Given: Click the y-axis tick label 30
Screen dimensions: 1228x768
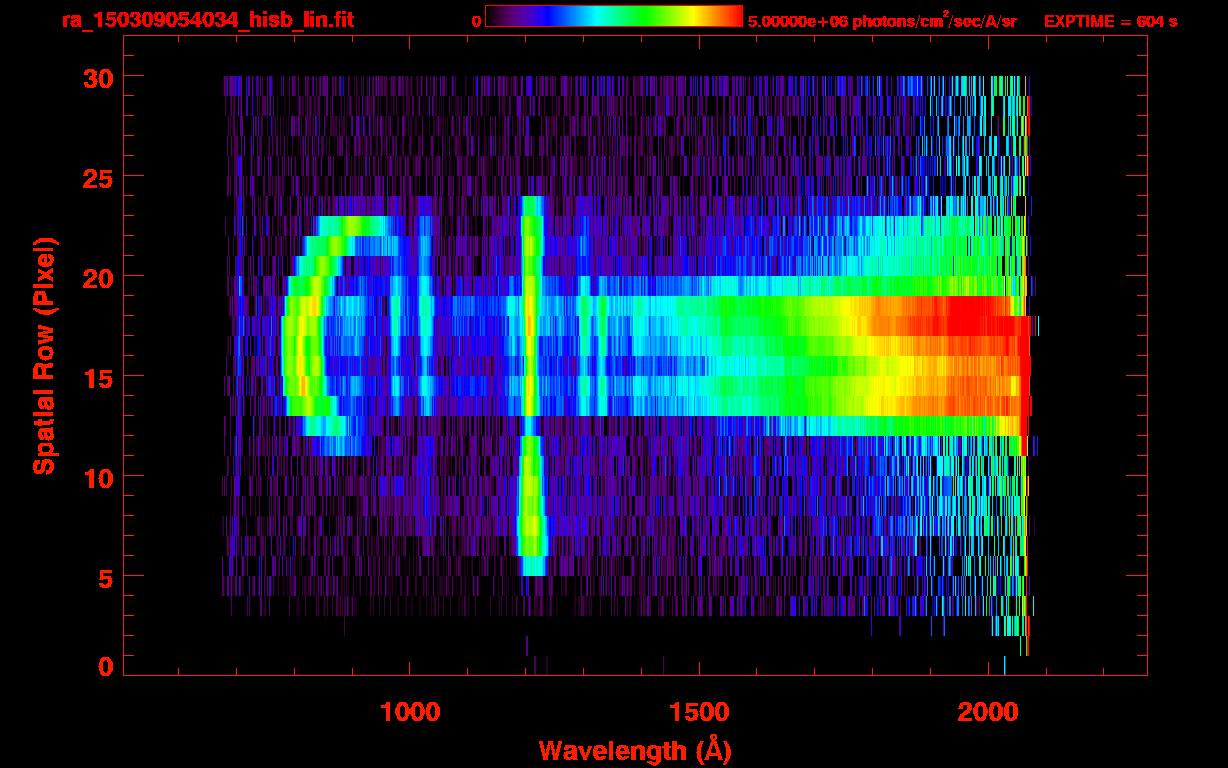Looking at the screenshot, I should click(96, 77).
